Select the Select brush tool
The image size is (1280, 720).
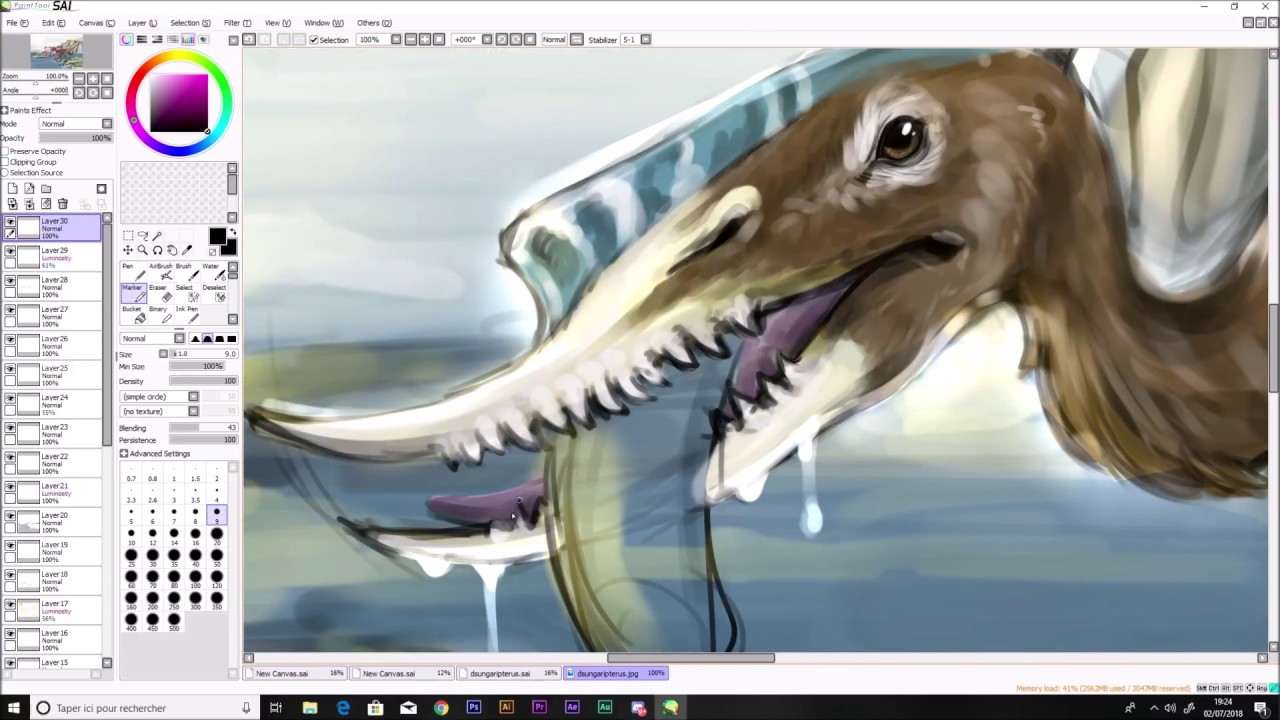pos(187,293)
